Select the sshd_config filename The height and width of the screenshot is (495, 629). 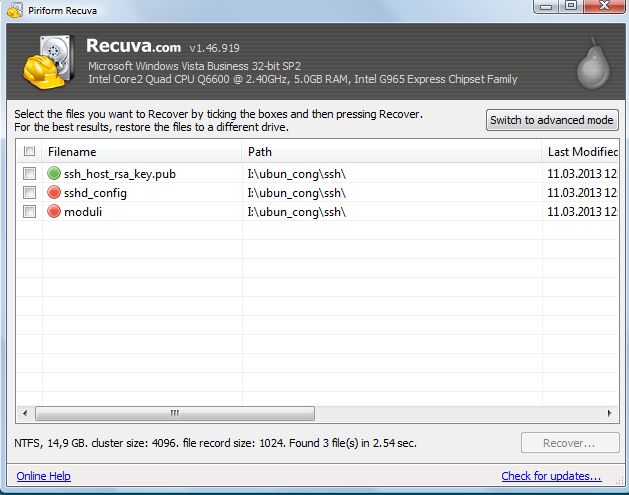click(x=95, y=193)
